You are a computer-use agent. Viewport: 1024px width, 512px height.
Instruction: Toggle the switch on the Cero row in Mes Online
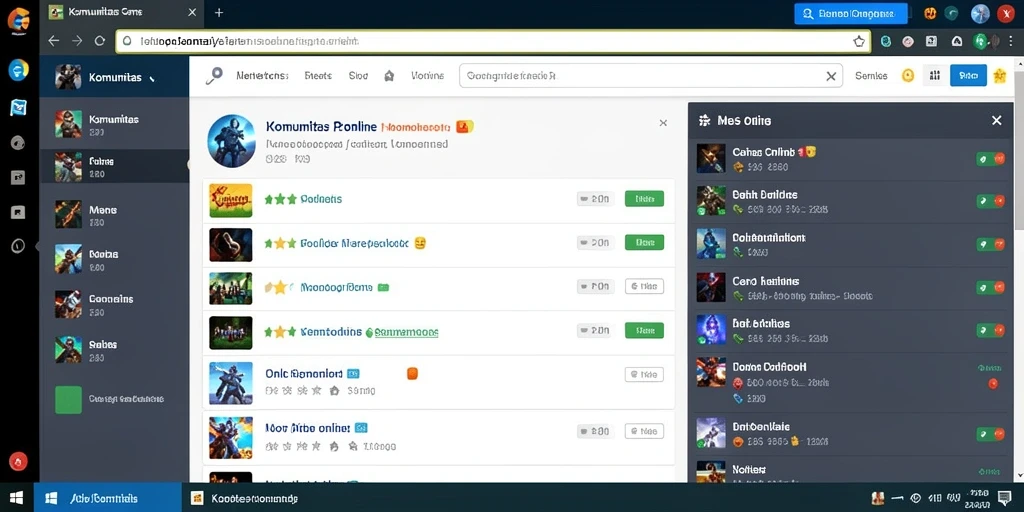[x=990, y=287]
